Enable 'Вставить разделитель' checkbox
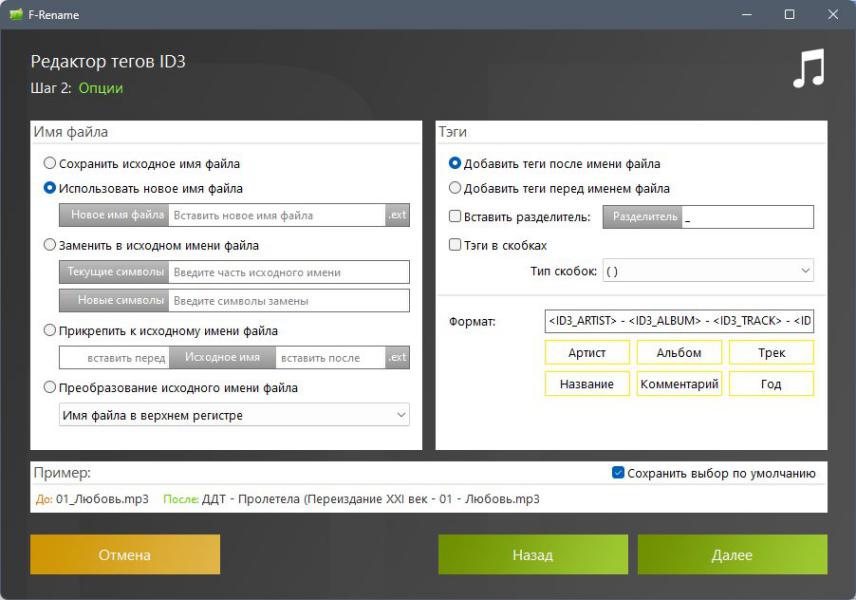The image size is (856, 600). [455, 216]
